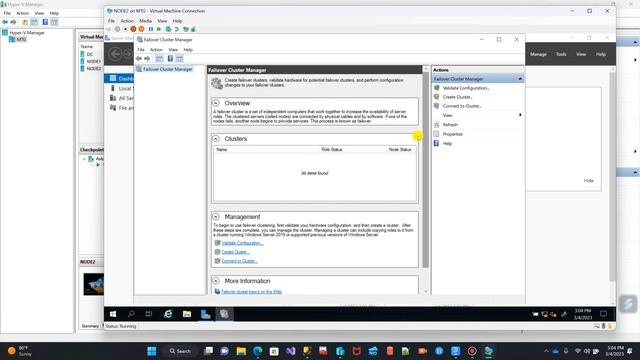Click Up folder icon in Hyper-V Manager toolbar
Image resolution: width=640 pixels, height=360 pixels.
pyautogui.click(x=25, y=22)
